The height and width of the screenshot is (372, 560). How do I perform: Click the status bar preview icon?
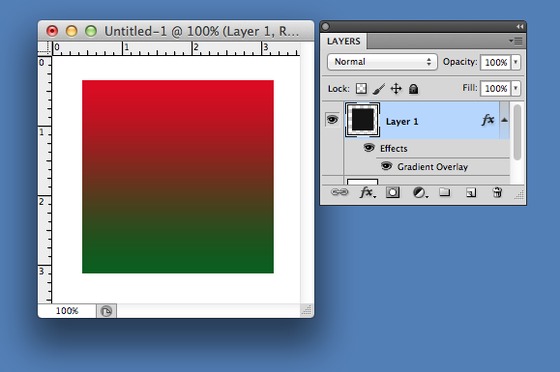pyautogui.click(x=106, y=311)
